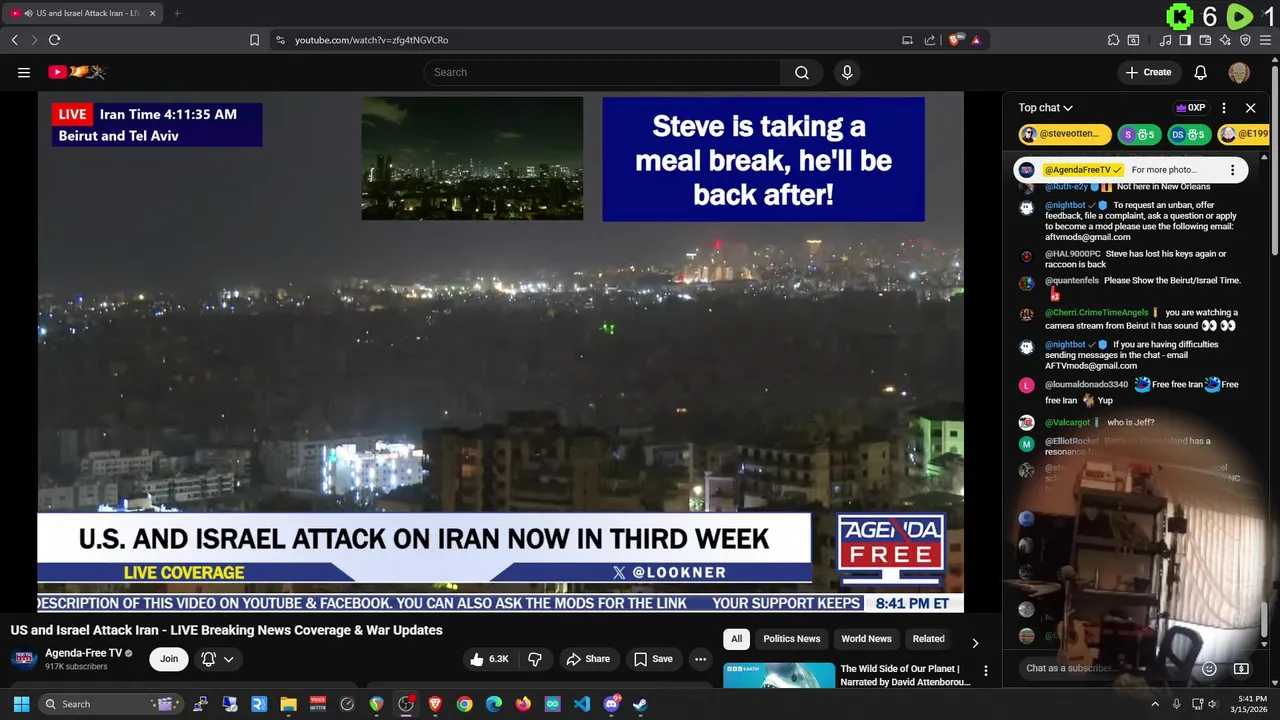
Task: Open the S membership gift chip
Action: point(1137,134)
